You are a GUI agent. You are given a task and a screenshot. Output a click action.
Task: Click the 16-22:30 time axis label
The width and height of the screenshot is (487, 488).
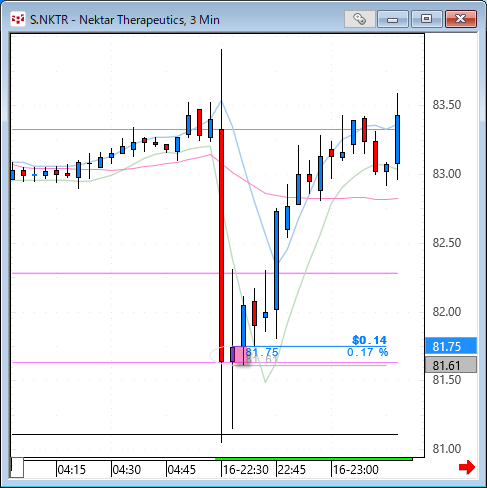click(246, 470)
